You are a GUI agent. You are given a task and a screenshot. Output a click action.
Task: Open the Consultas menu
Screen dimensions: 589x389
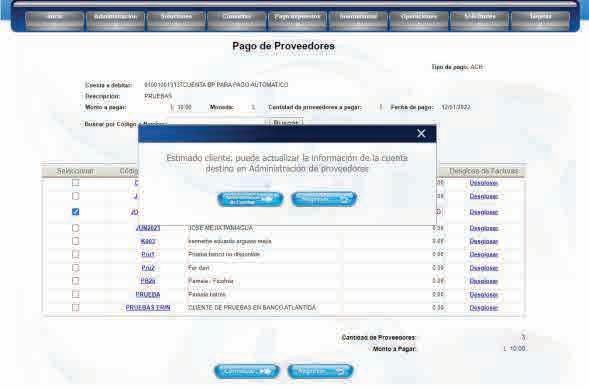[237, 20]
